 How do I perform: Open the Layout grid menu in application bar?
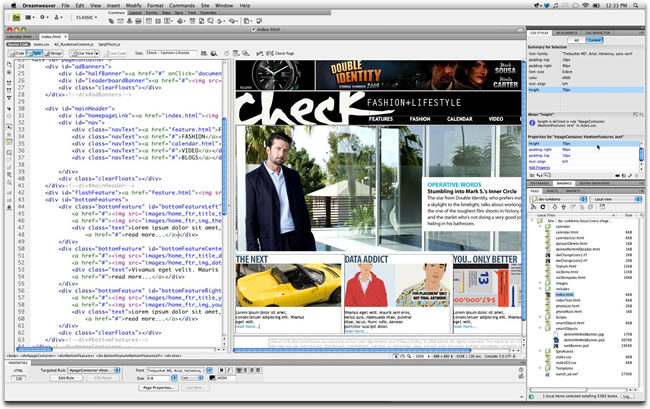click(29, 17)
